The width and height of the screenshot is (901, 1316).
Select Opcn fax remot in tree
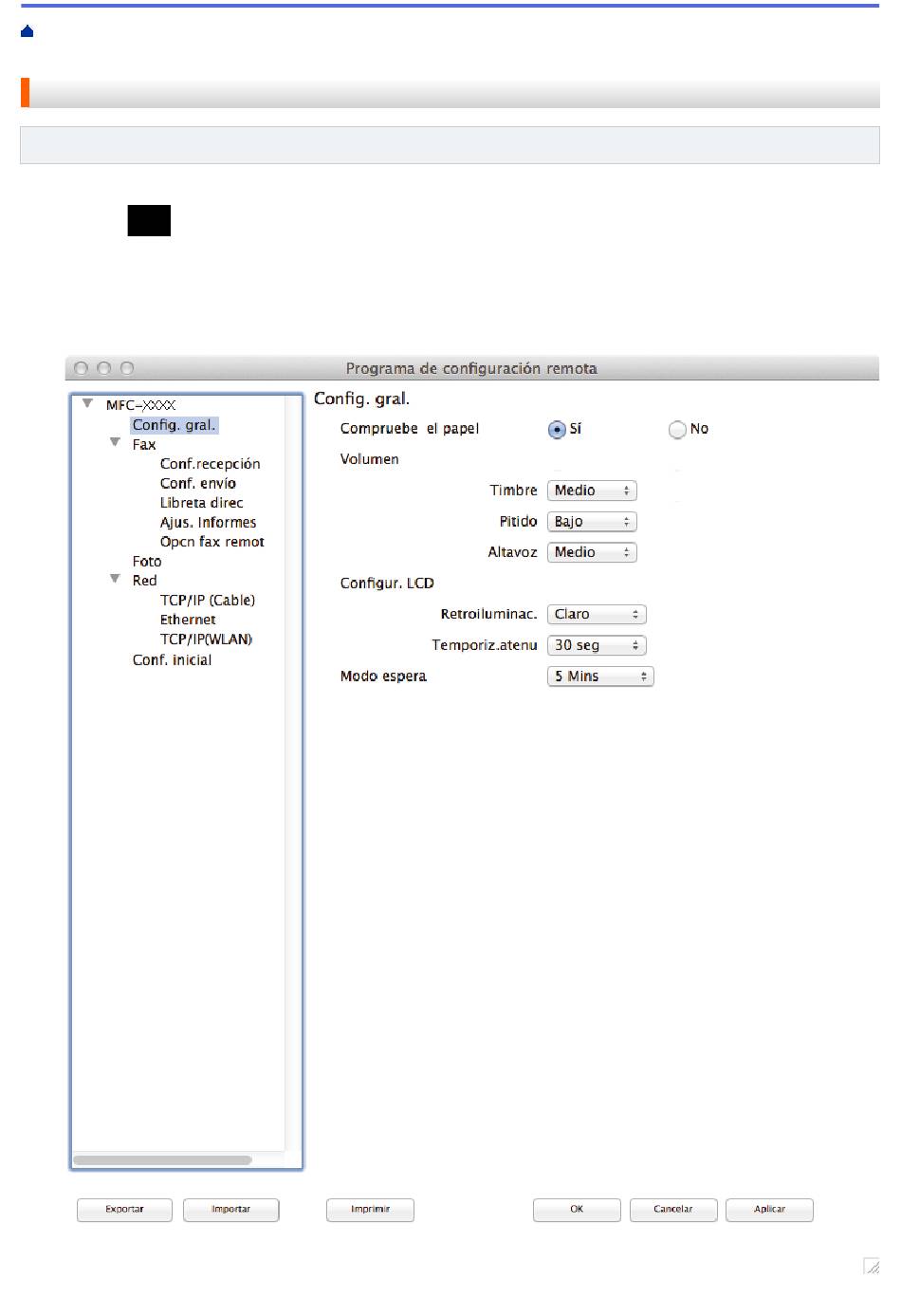click(212, 542)
